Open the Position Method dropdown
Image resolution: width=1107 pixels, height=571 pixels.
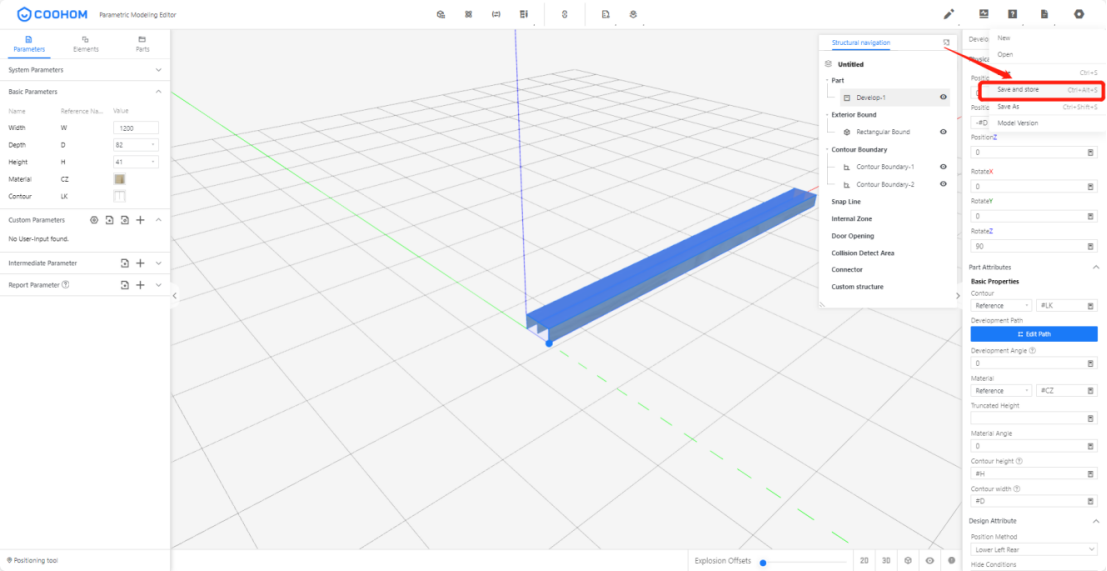(x=1034, y=549)
